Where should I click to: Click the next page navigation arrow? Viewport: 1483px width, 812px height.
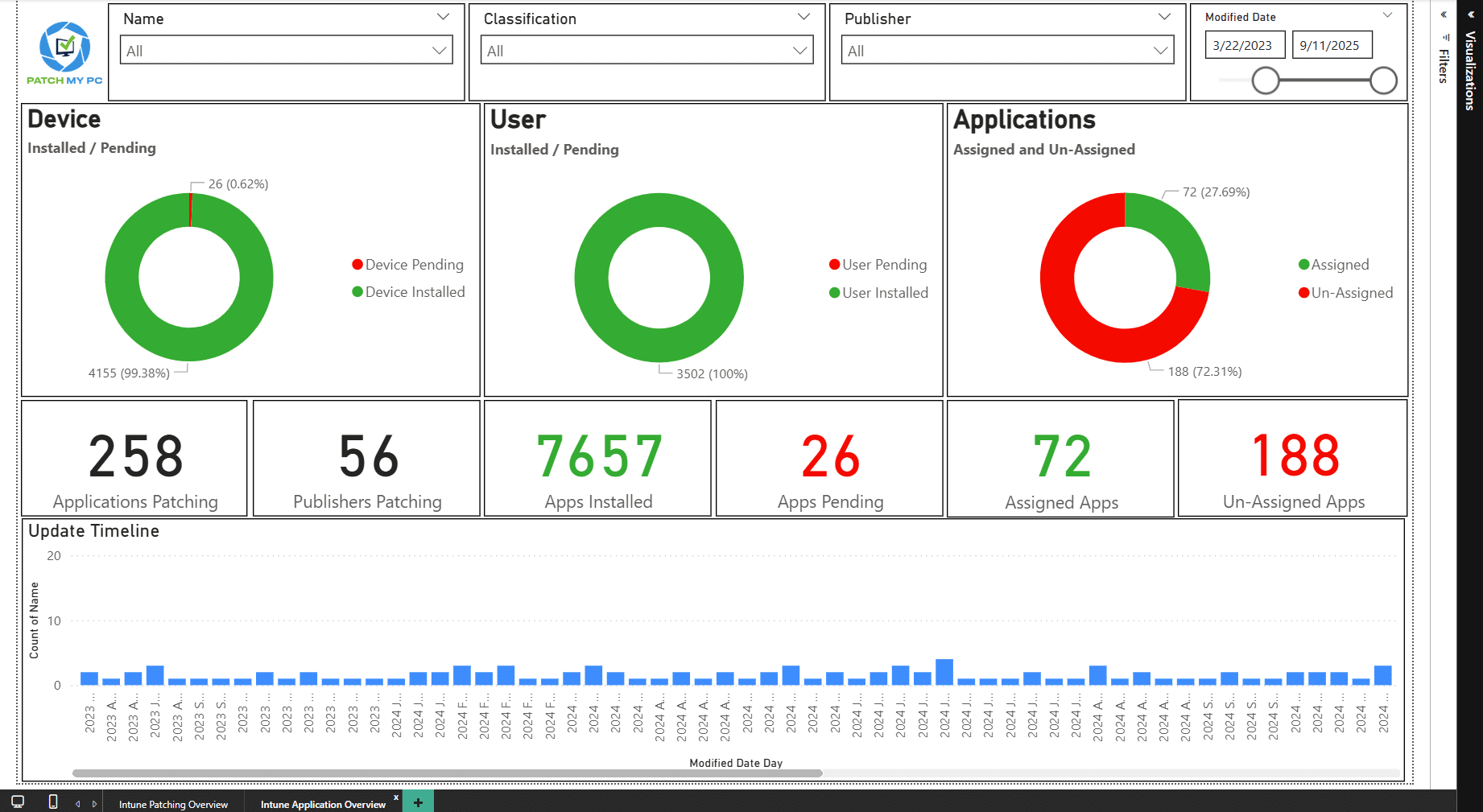[x=95, y=802]
